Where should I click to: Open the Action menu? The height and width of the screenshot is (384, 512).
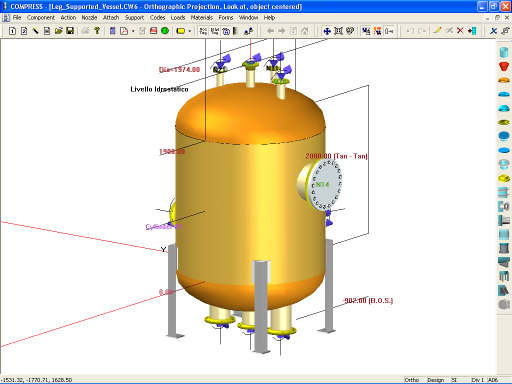point(68,18)
